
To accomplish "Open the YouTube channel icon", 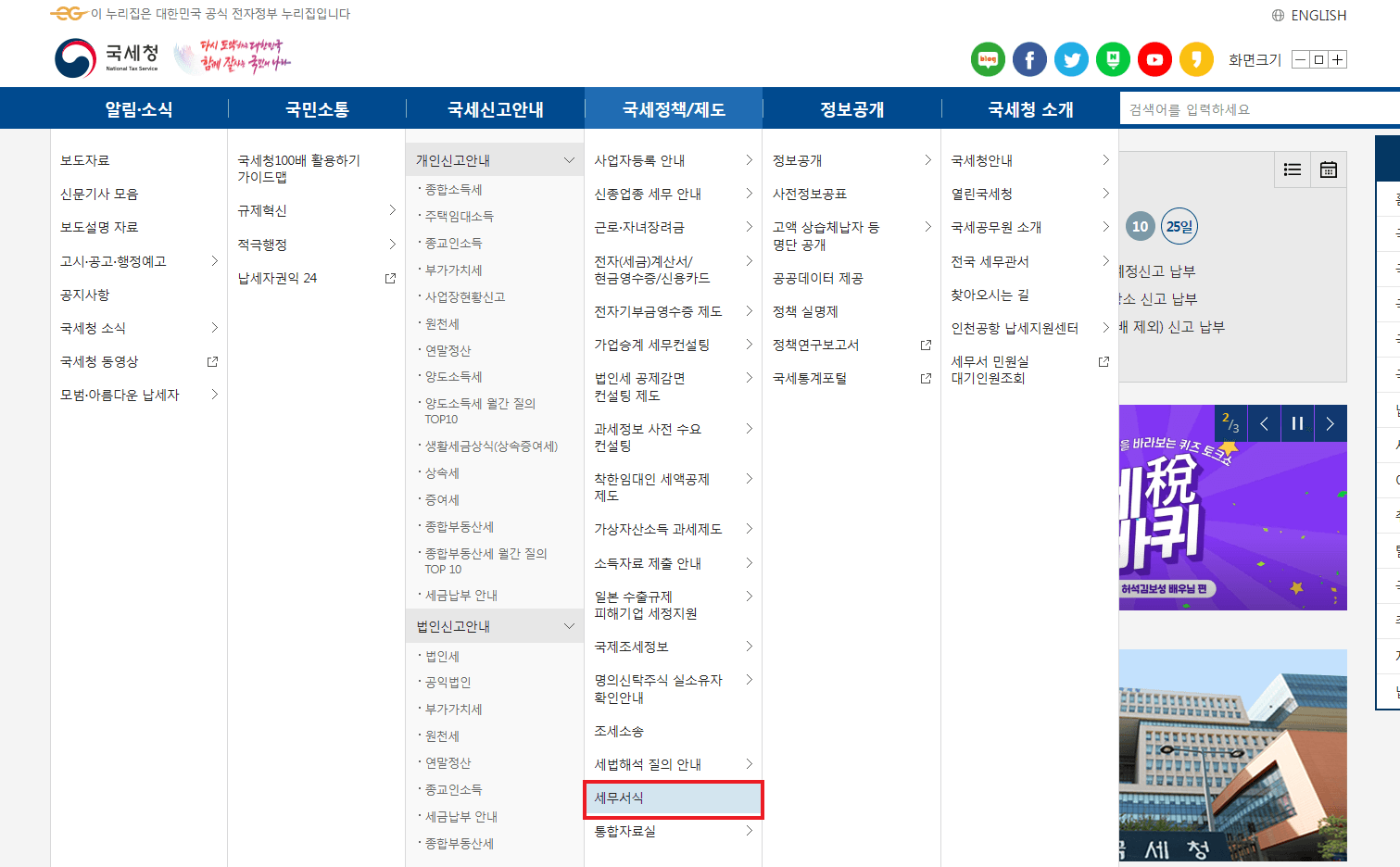I will (x=1154, y=58).
